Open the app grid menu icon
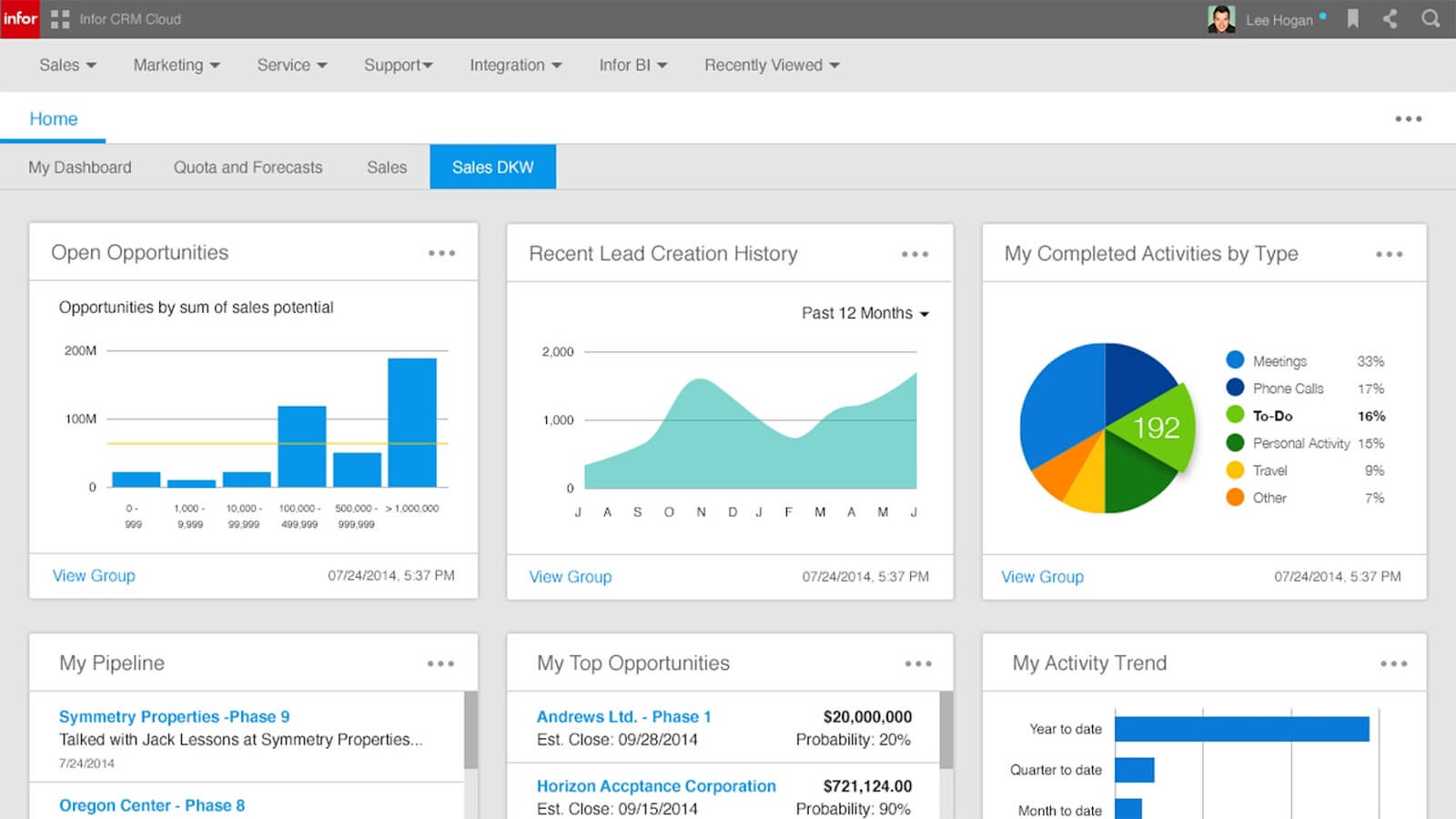 [x=60, y=19]
